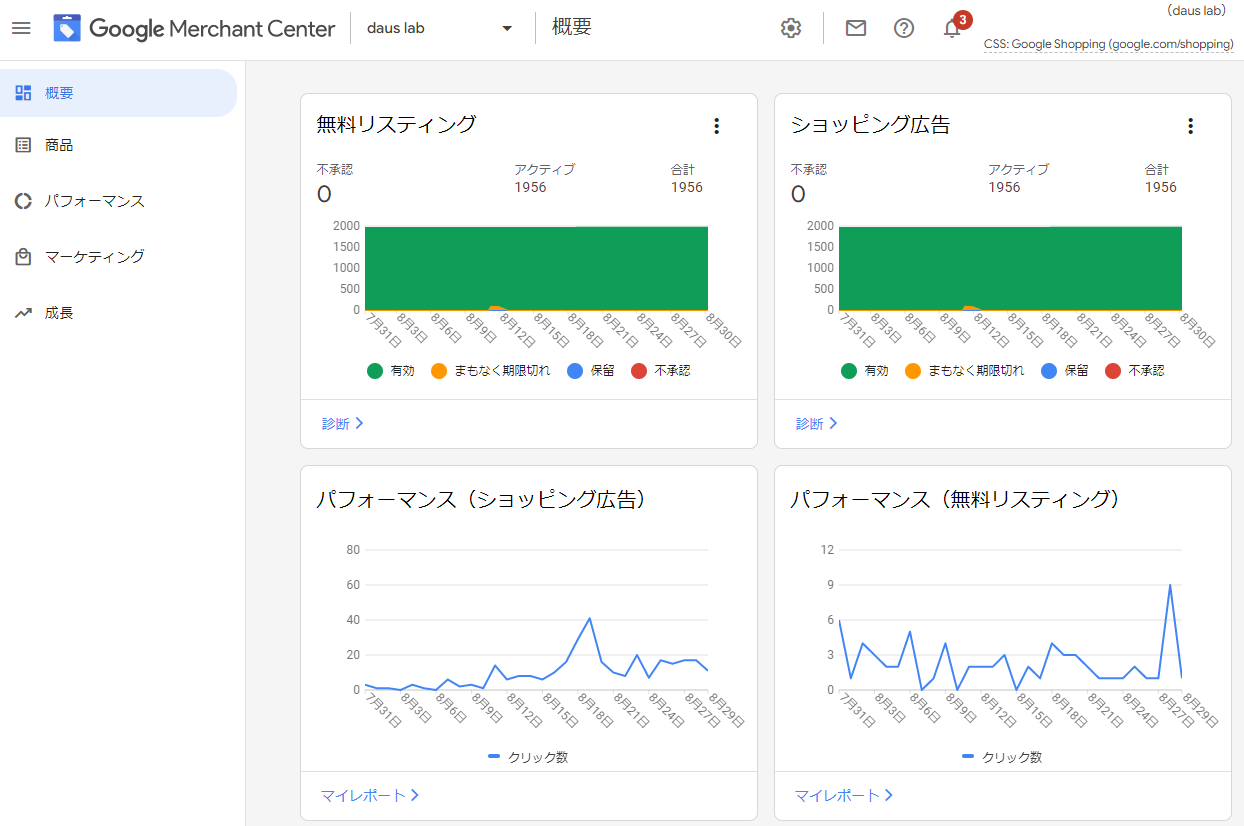Open the hamburger navigation menu
Screen dimensions: 1244x826
[21, 27]
